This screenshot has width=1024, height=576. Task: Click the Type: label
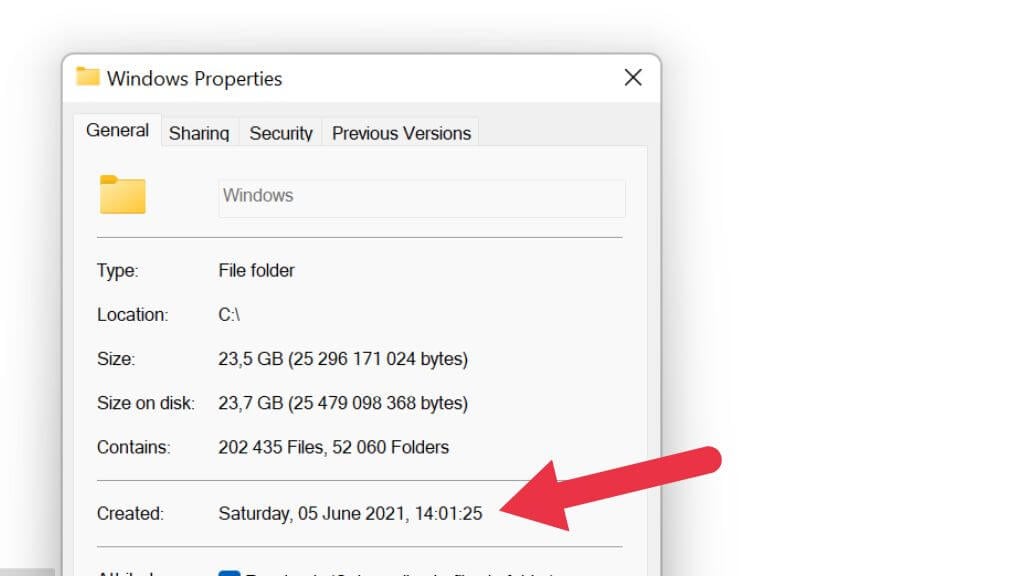pyautogui.click(x=118, y=270)
